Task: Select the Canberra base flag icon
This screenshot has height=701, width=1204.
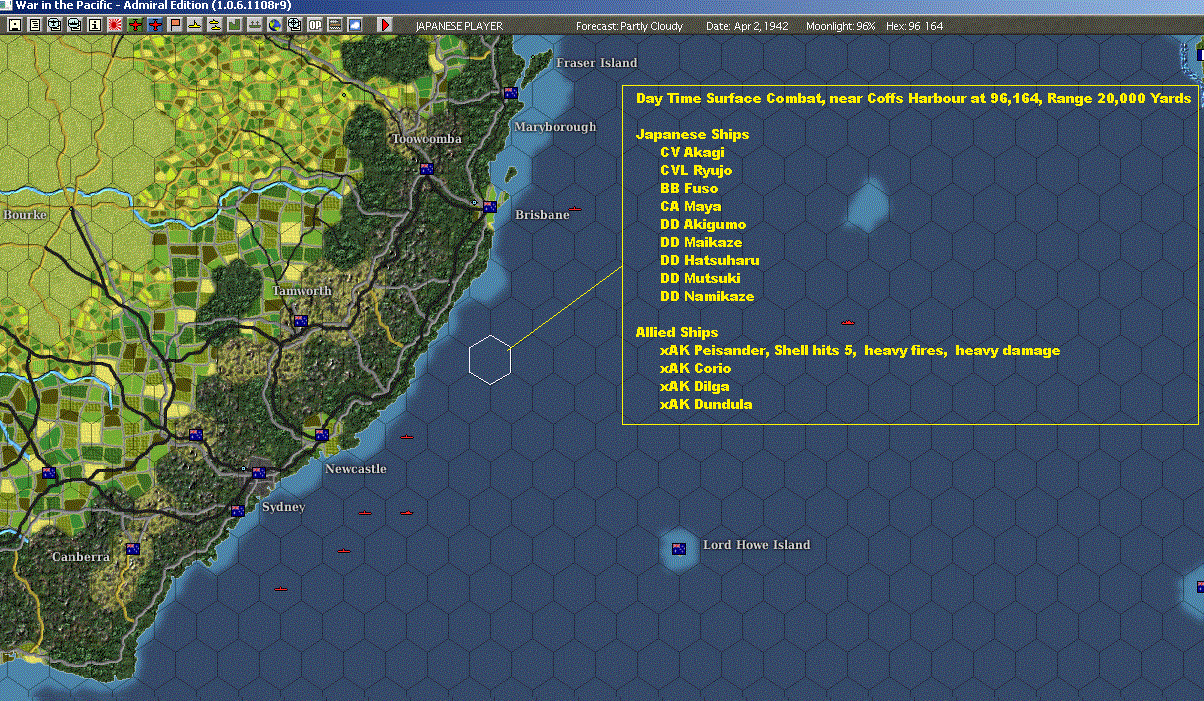Action: [132, 549]
